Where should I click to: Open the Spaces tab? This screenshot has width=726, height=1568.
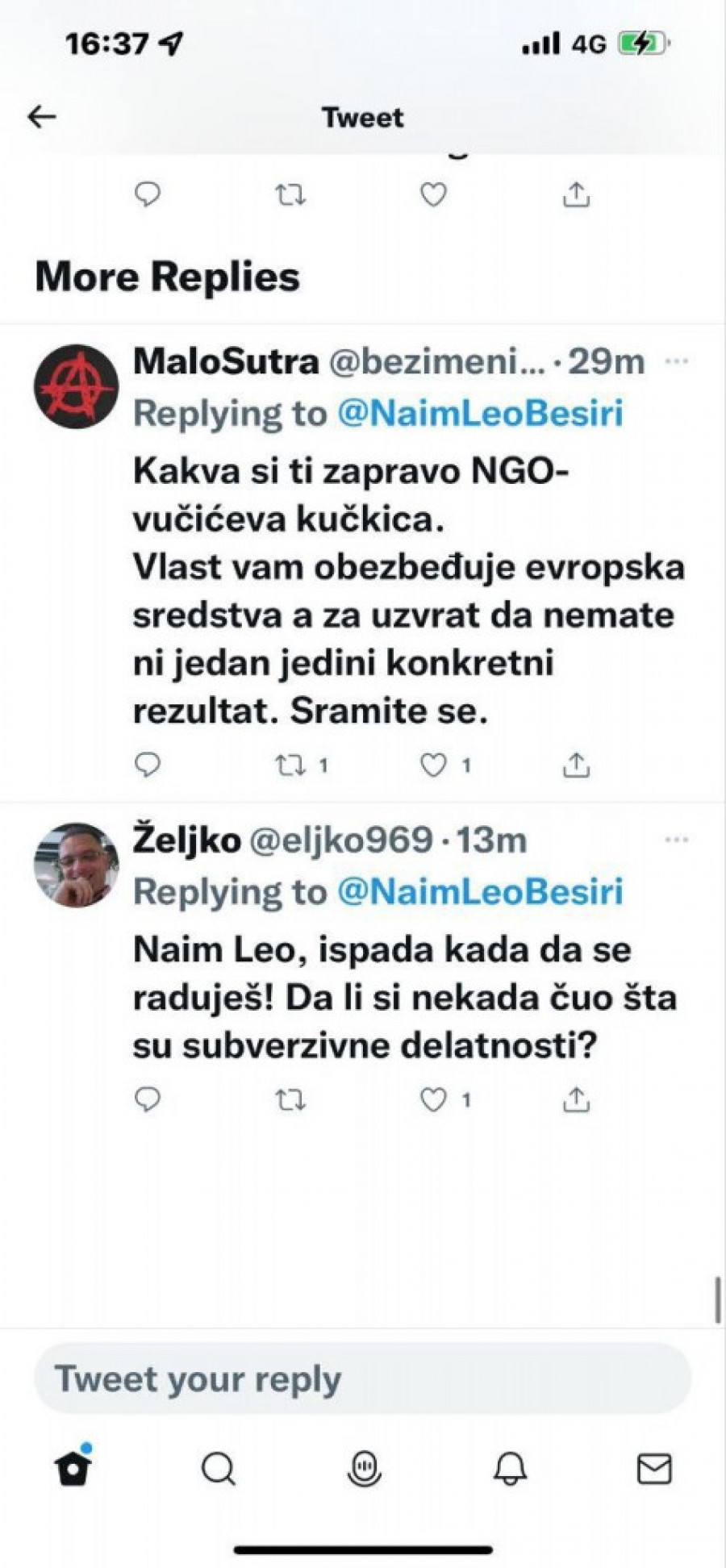[364, 1469]
